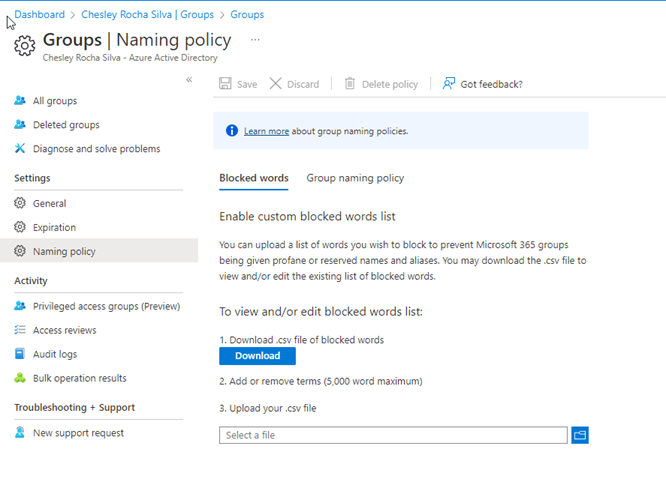Open the Learn more link
Viewport: 666px width, 488px height.
(x=266, y=131)
